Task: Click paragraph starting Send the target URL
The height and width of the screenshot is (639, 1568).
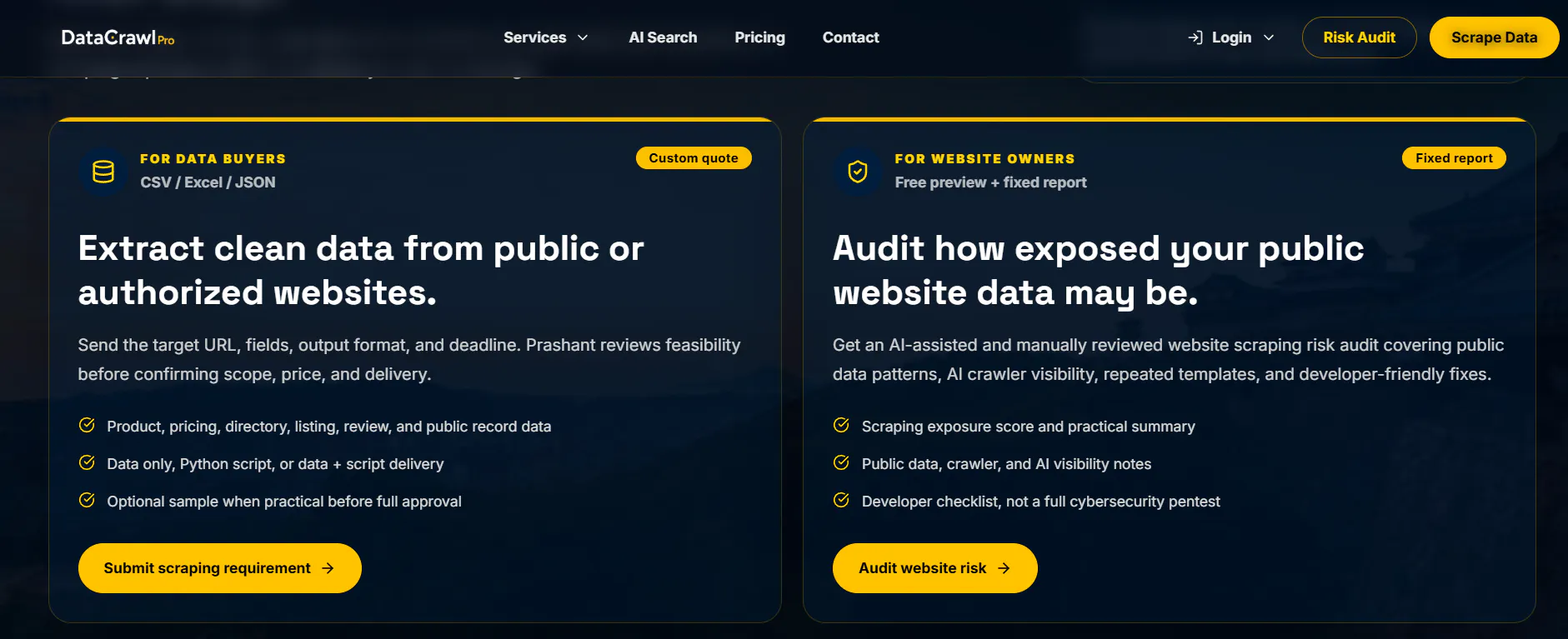Action: 409,359
